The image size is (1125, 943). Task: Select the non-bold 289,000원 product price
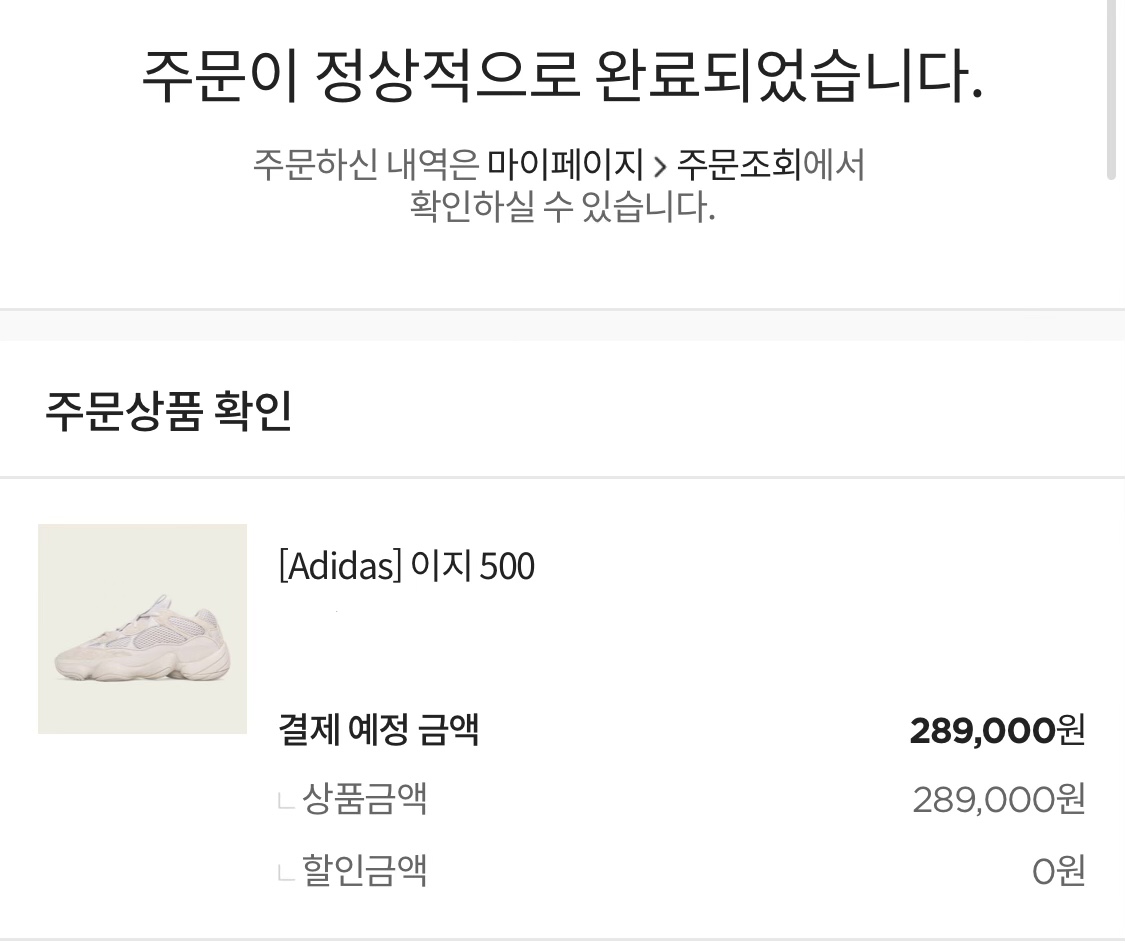pyautogui.click(x=998, y=799)
